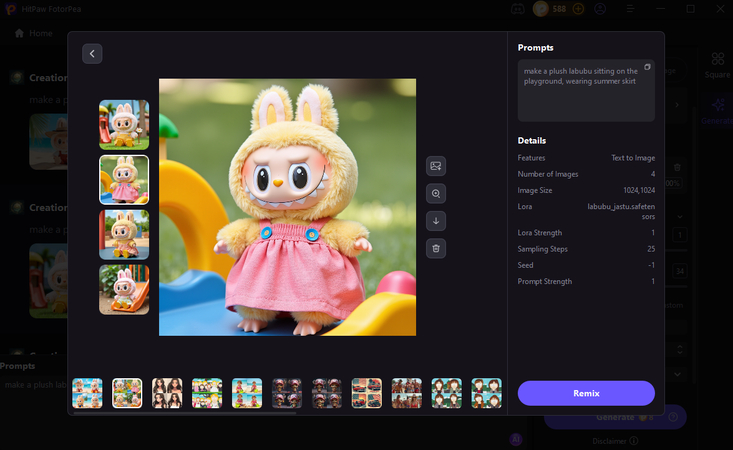Zoom into image with magnifier icon
The height and width of the screenshot is (450, 733).
click(436, 193)
